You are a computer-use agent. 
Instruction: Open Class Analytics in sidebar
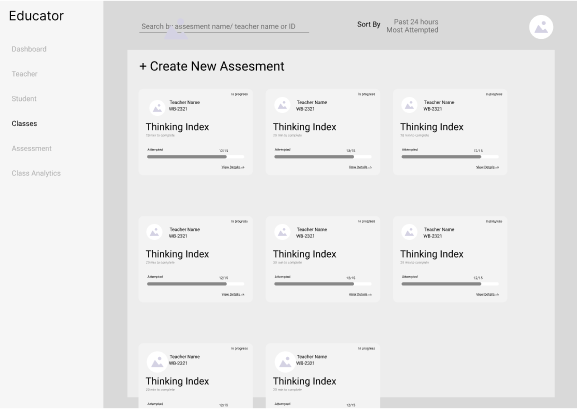pos(36,173)
